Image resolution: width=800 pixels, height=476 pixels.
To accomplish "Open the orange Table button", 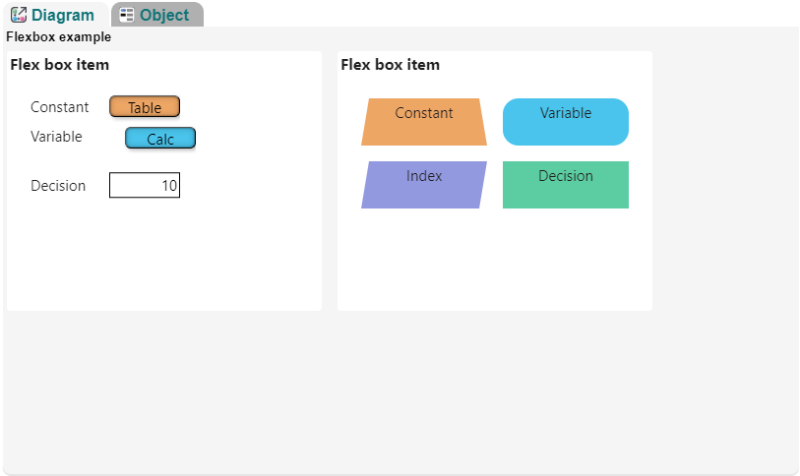I will pyautogui.click(x=144, y=107).
